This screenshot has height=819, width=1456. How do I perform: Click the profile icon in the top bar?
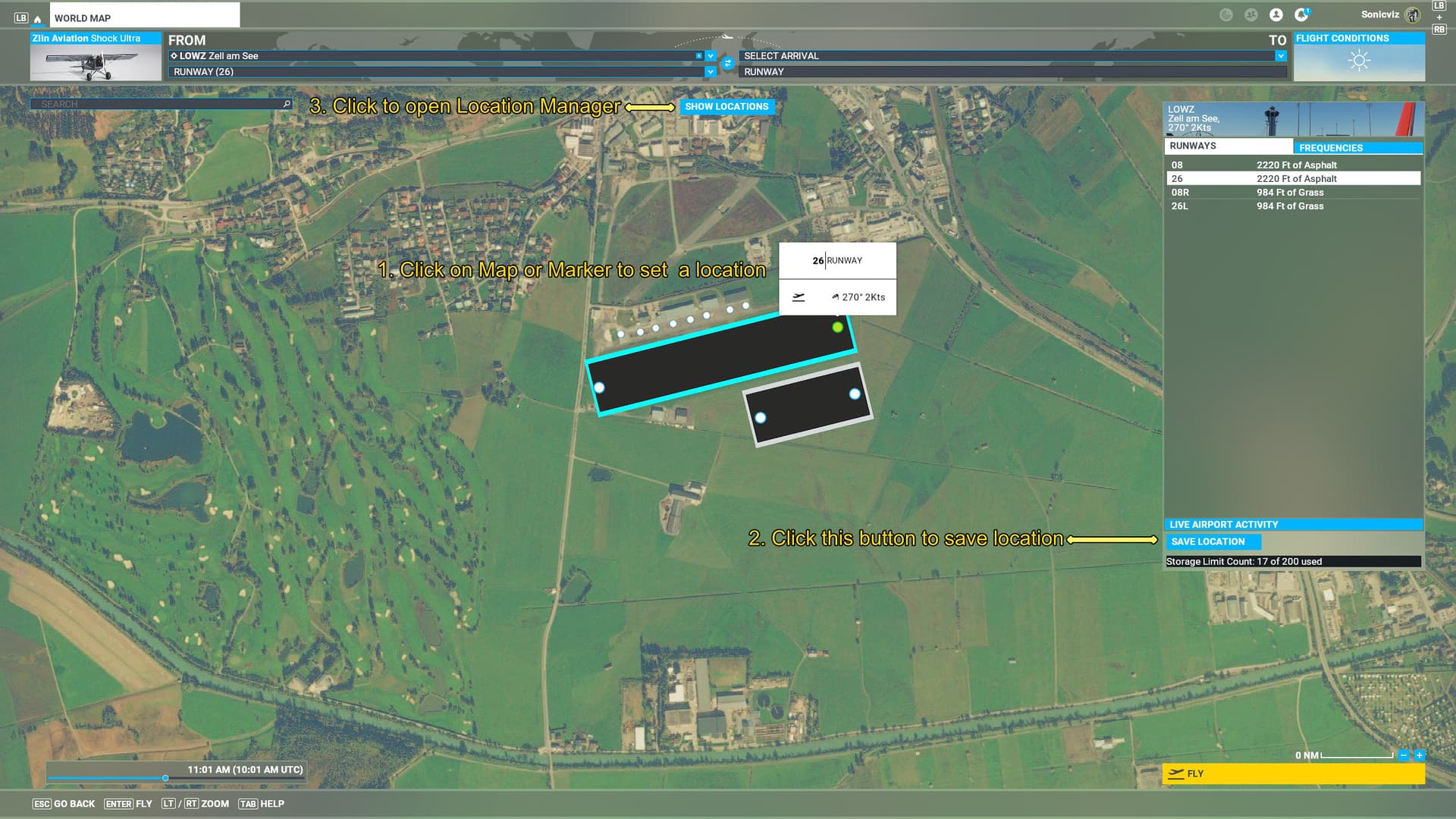pos(1276,15)
